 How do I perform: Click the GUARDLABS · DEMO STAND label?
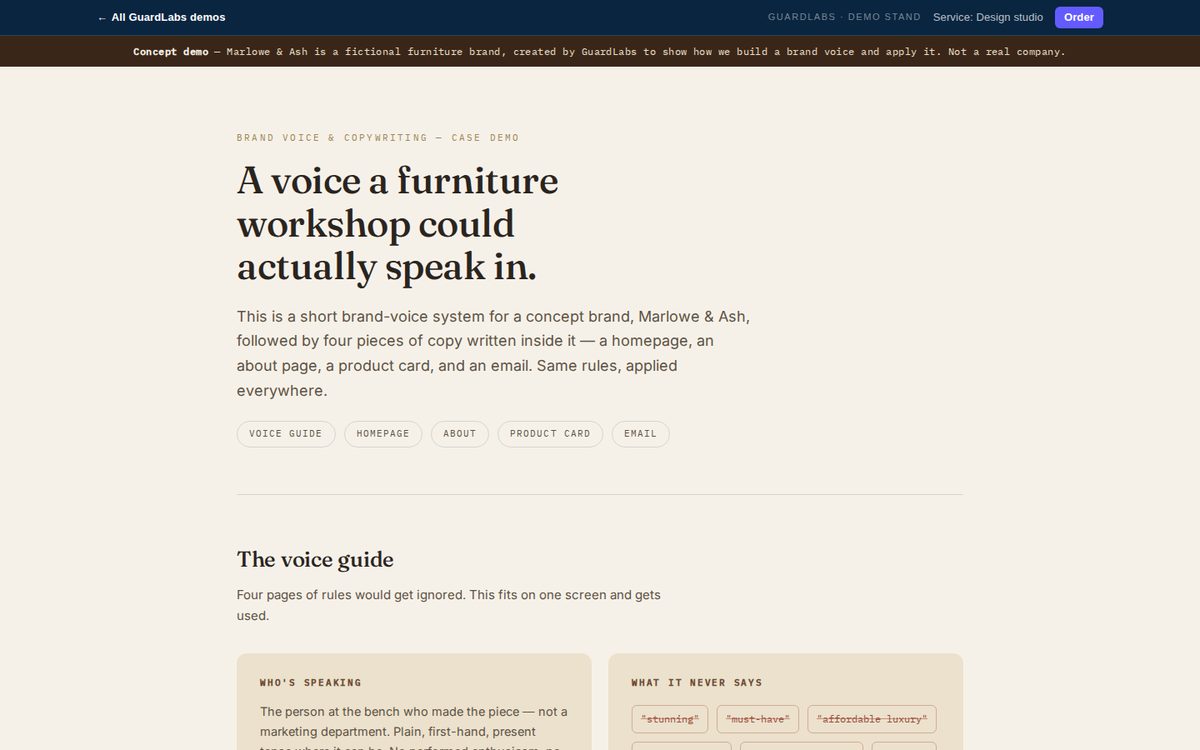point(844,17)
